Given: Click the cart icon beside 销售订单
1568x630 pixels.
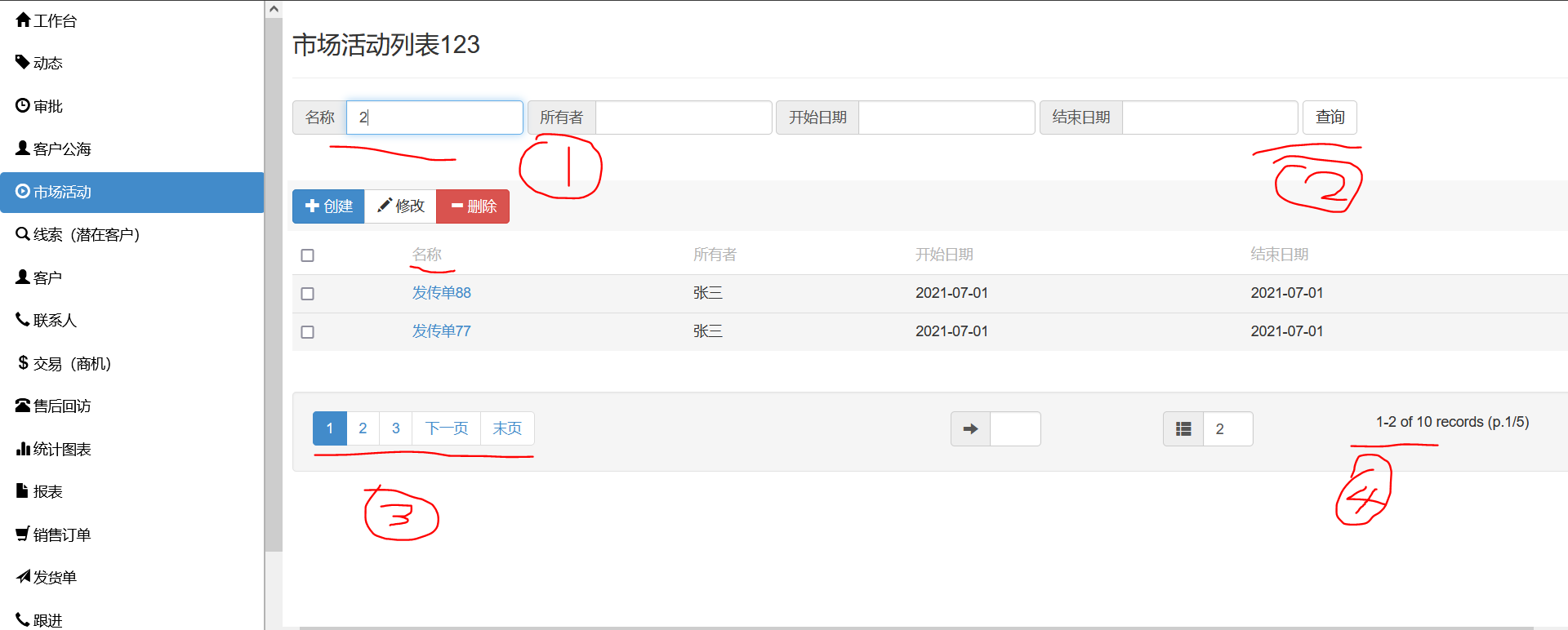Looking at the screenshot, I should point(23,534).
